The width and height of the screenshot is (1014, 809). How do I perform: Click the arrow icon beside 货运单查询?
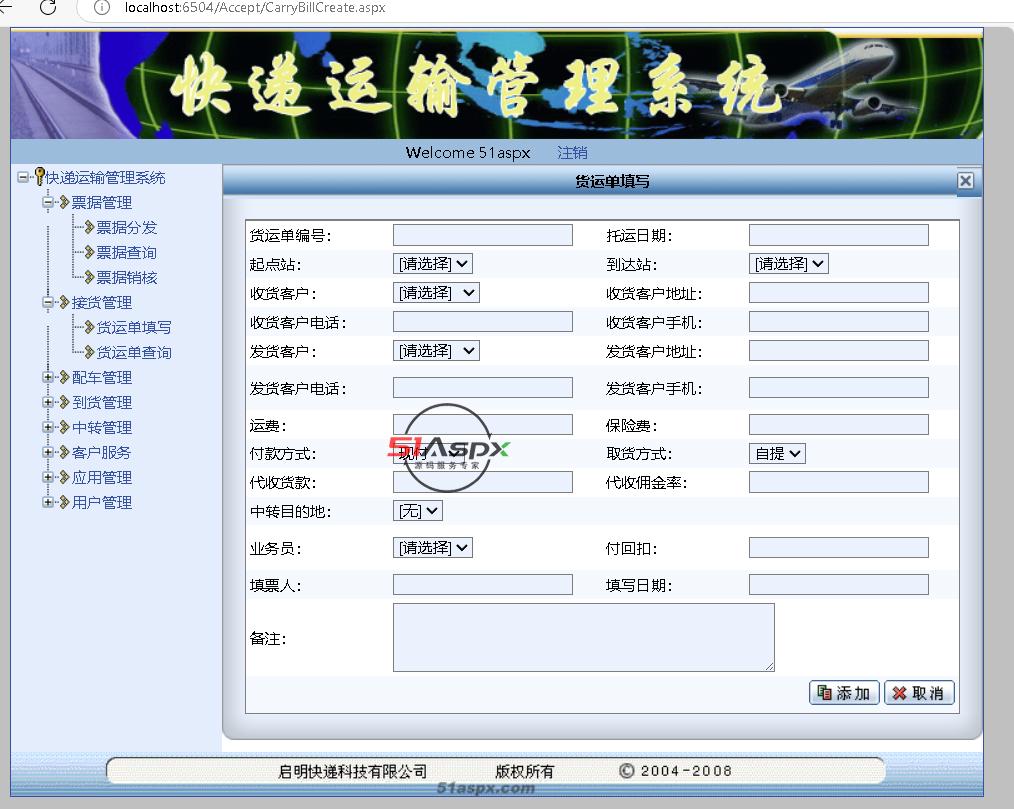pos(89,352)
